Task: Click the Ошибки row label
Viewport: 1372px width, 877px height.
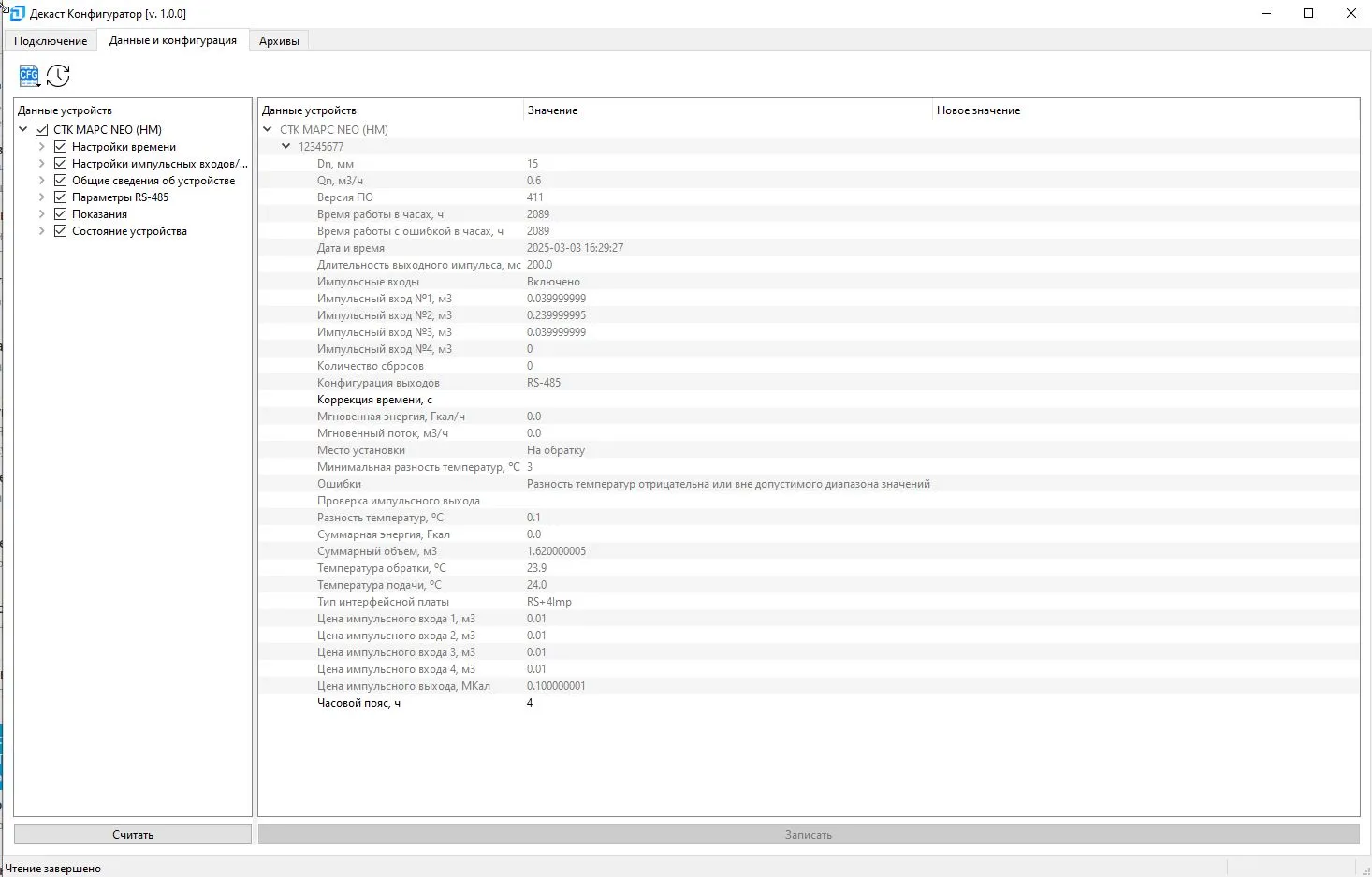Action: tap(339, 484)
